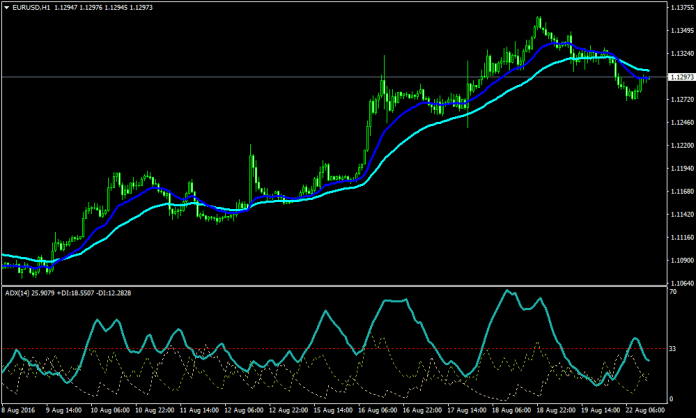Viewport: 696px width, 418px height.
Task: Click the ADX scale minimum label 0
Action: [672, 399]
